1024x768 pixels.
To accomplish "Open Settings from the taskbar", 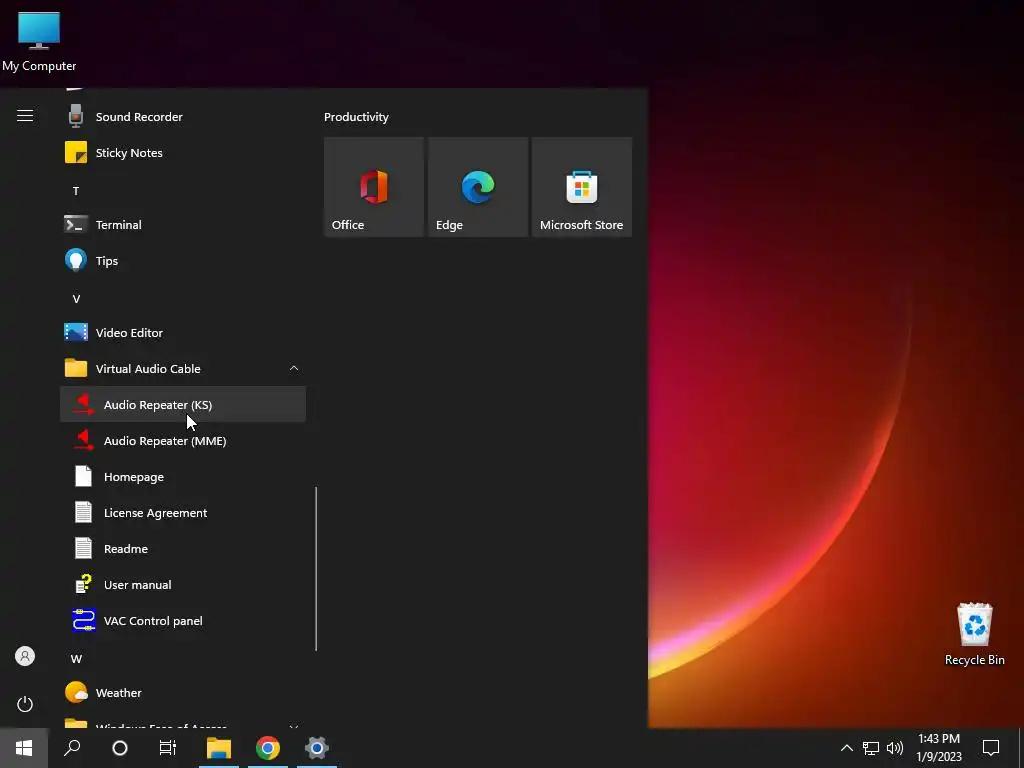I will pyautogui.click(x=317, y=748).
